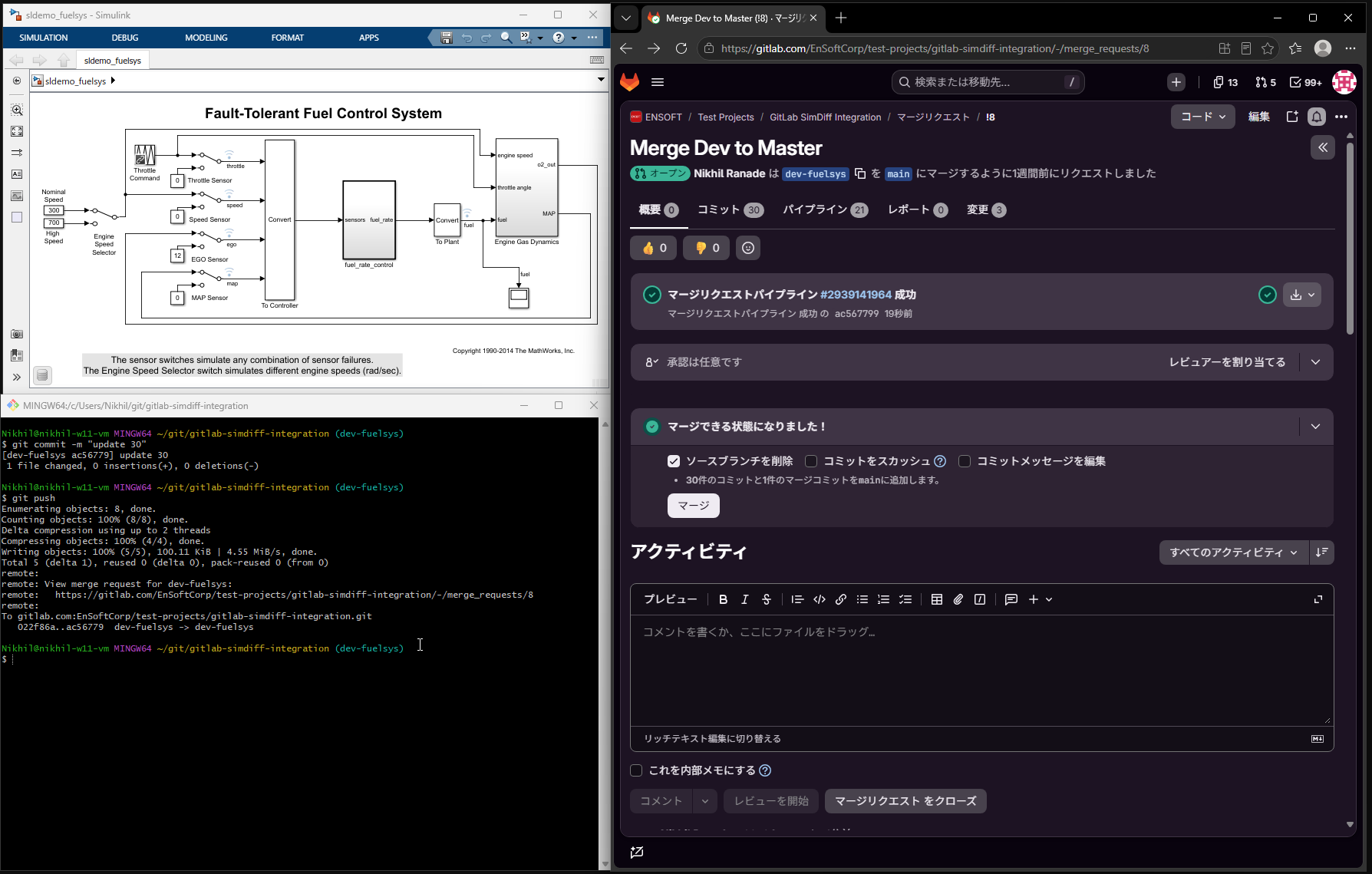Open the Simulink DEBUG tab
Image resolution: width=1372 pixels, height=874 pixels.
point(125,38)
